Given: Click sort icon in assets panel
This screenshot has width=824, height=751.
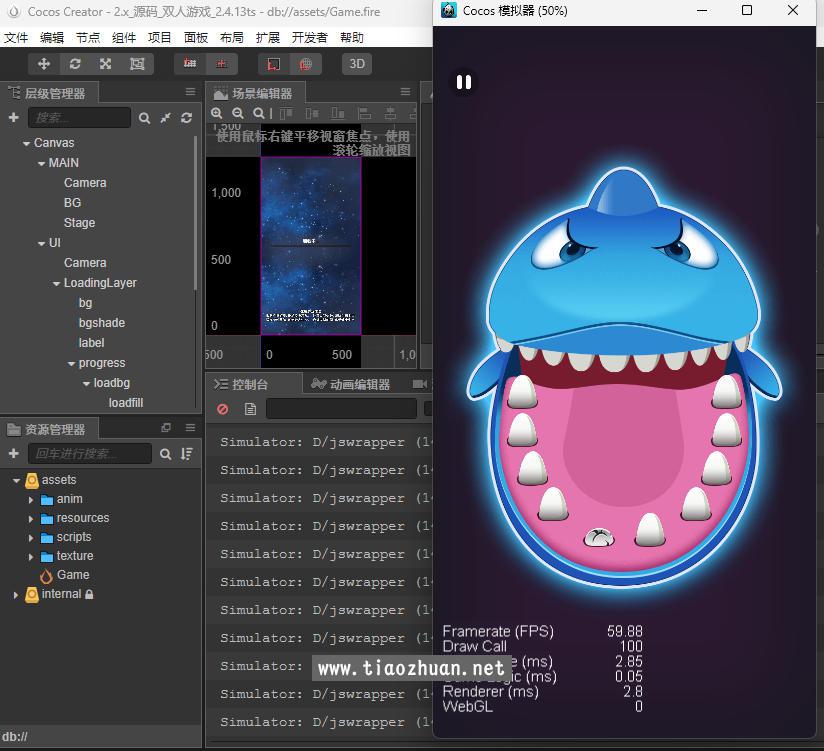Looking at the screenshot, I should click(186, 454).
